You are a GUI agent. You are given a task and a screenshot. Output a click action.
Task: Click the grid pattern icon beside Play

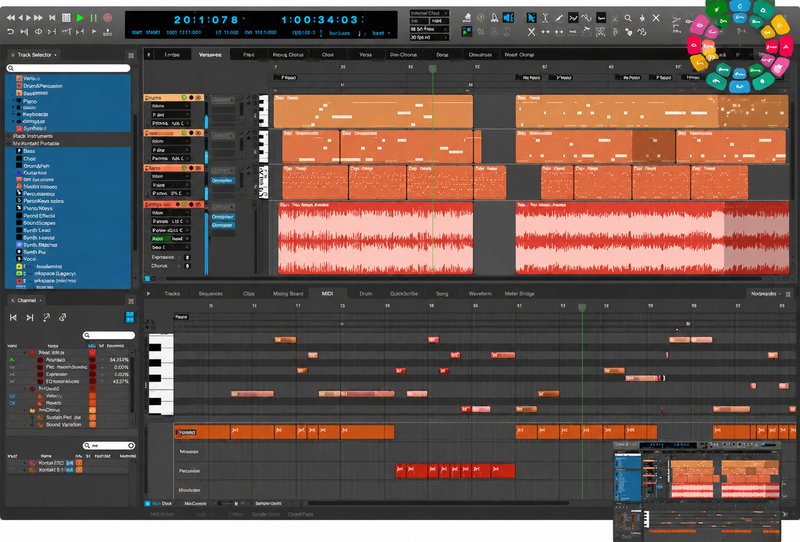[66, 18]
